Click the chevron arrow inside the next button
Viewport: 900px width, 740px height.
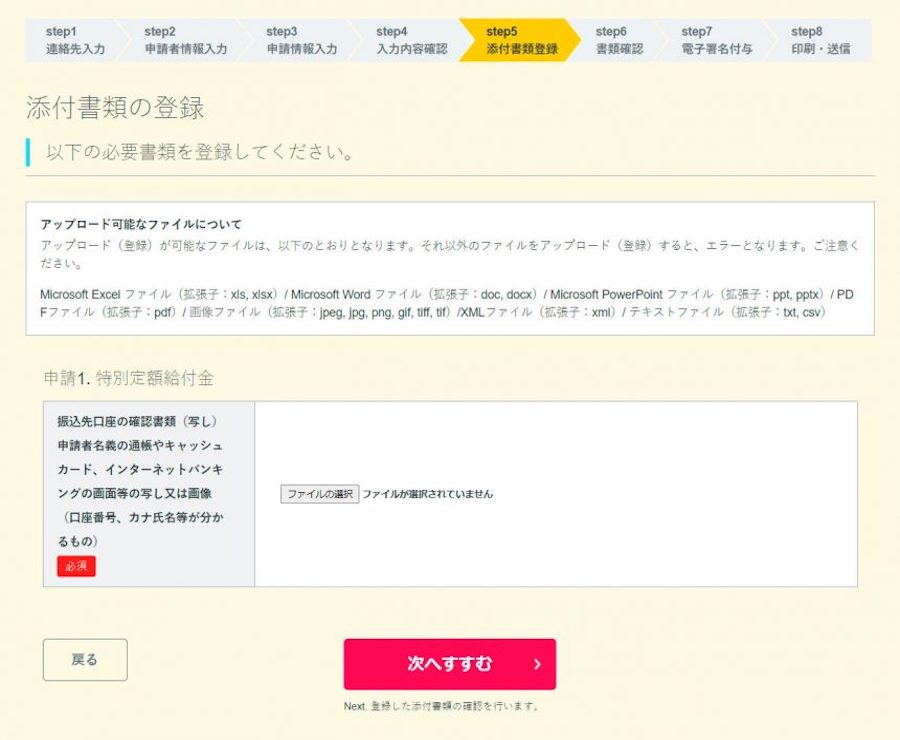[537, 664]
